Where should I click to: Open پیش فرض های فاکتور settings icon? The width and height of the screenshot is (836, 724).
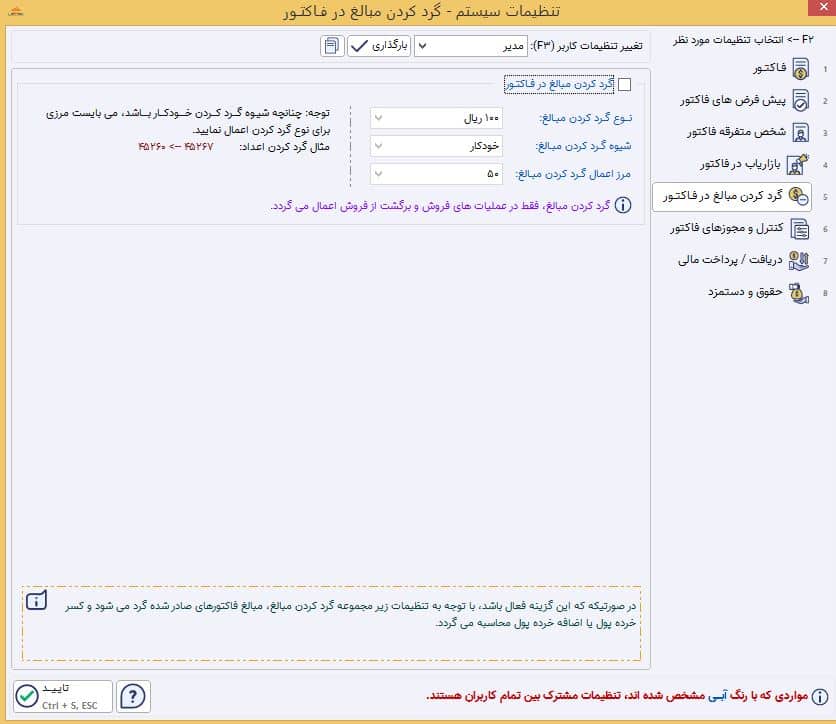click(800, 100)
